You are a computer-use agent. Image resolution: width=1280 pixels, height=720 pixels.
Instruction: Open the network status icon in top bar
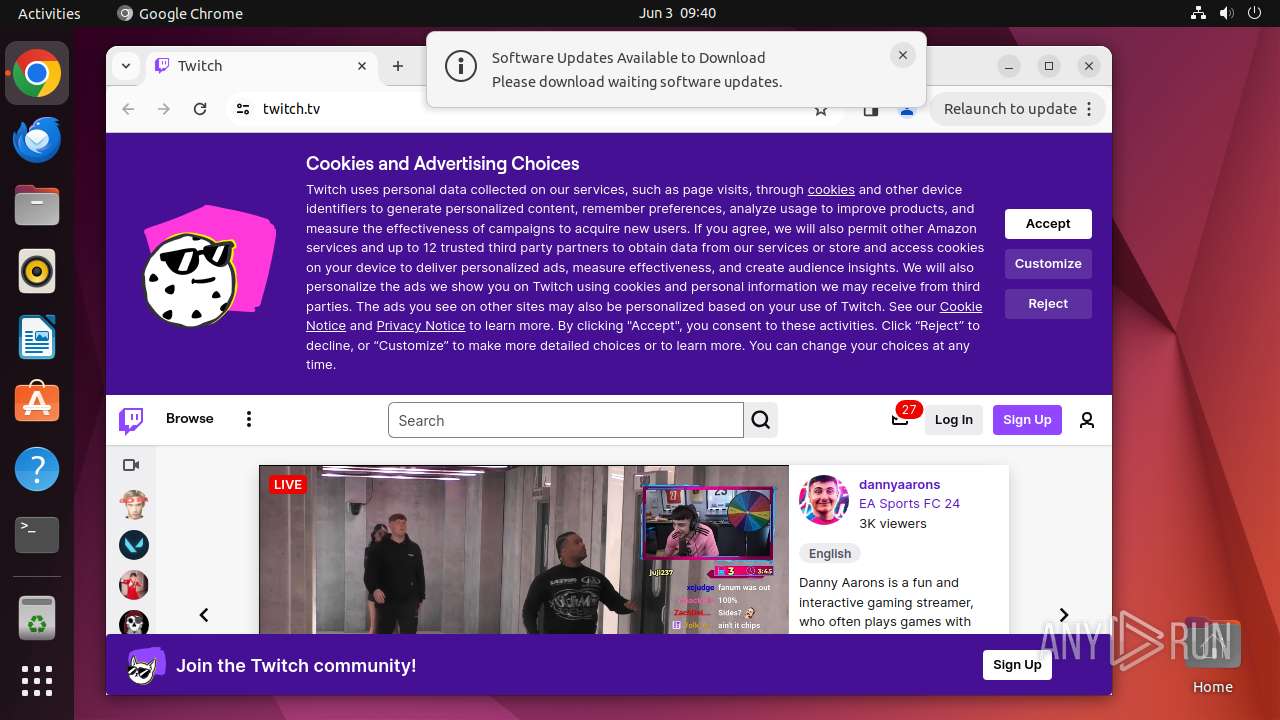point(1199,13)
